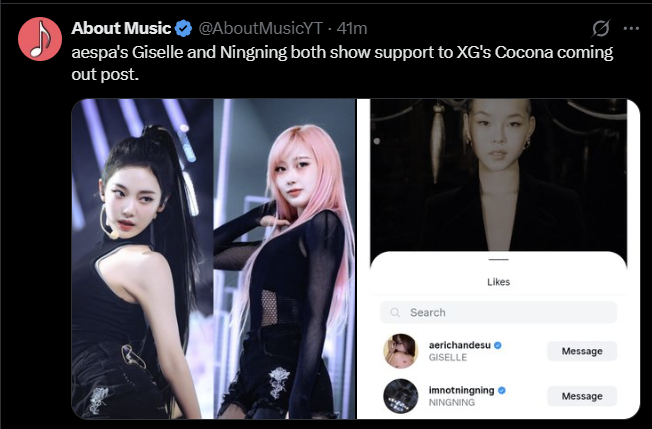This screenshot has height=429, width=652.
Task: Click imnotningning's profile picture
Action: (x=400, y=396)
